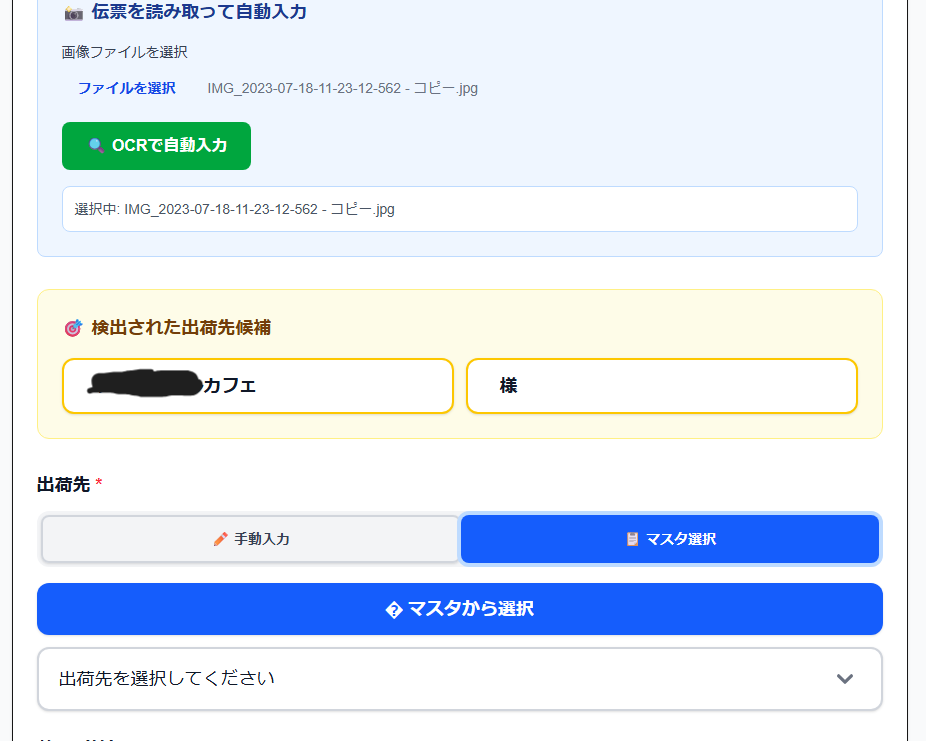
Task: Click the pencil icon in 手動入力
Action: coord(221,539)
